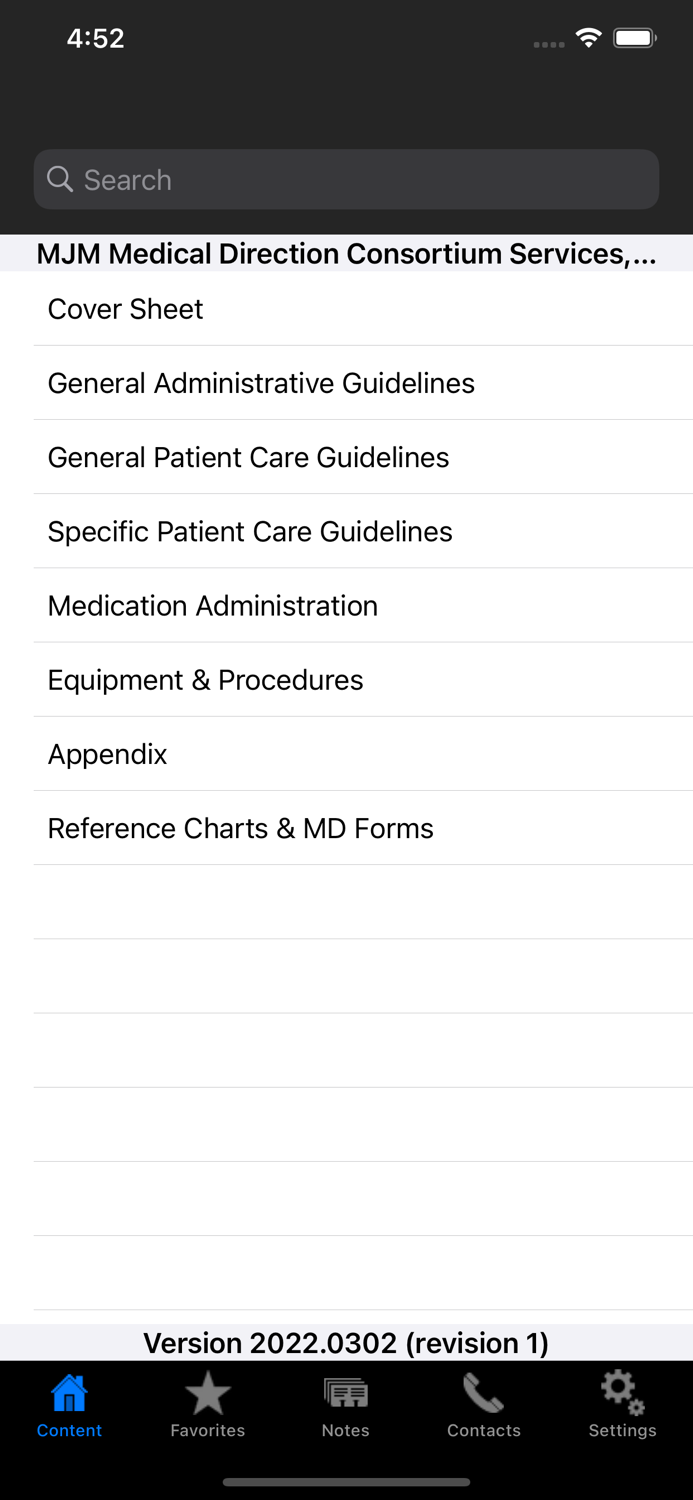Open General Patient Care Guidelines
This screenshot has height=1500, width=693.
pyautogui.click(x=248, y=457)
